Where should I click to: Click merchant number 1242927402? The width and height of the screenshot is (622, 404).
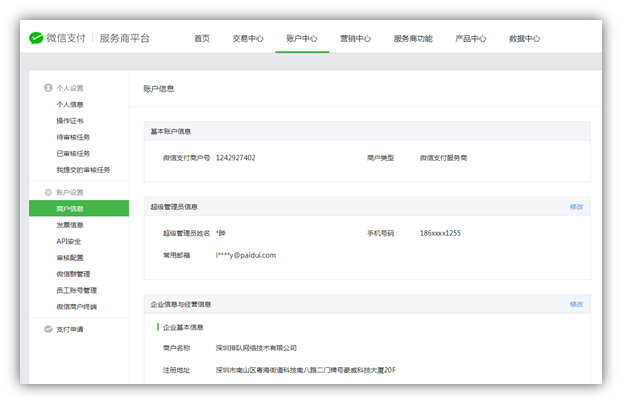(x=236, y=158)
